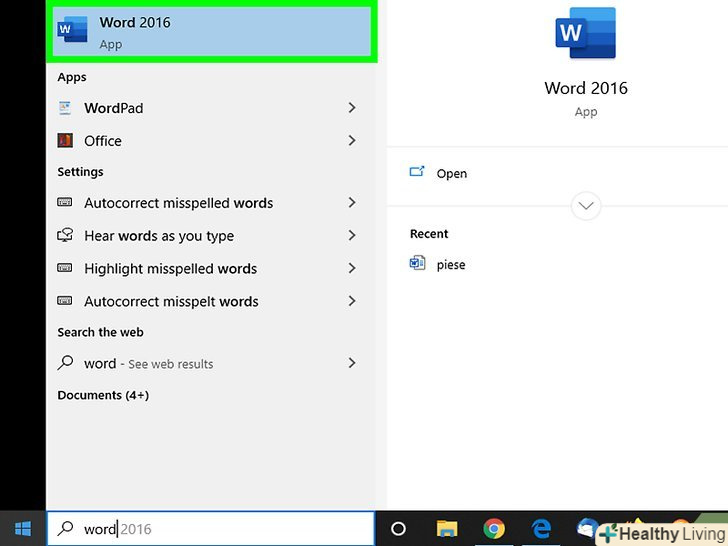Viewport: 728px width, 546px height.
Task: Expand the Highlight misspelled words arrow
Action: click(x=352, y=268)
